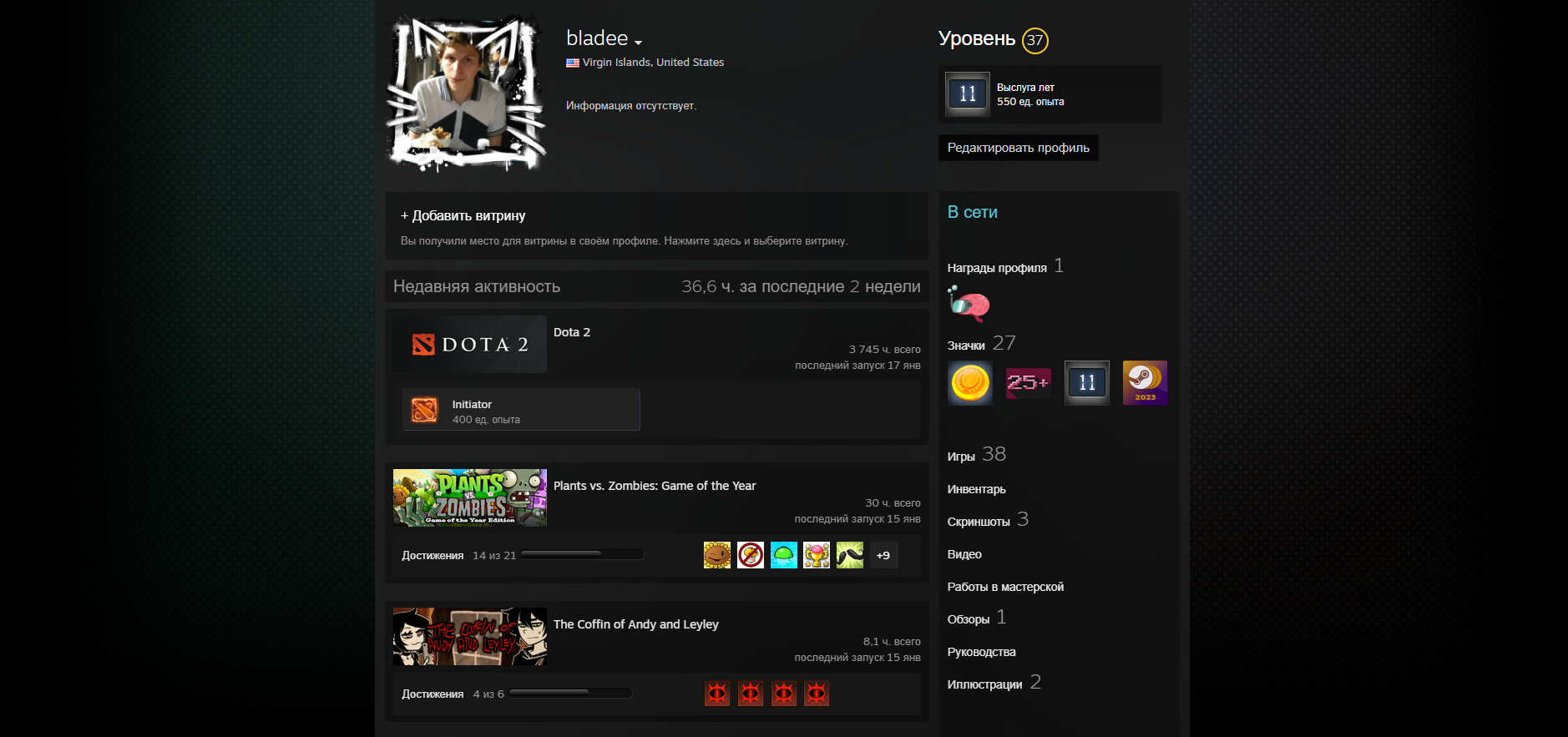Click Редактировать профиль button
Viewport: 1568px width, 737px height.
[1018, 148]
